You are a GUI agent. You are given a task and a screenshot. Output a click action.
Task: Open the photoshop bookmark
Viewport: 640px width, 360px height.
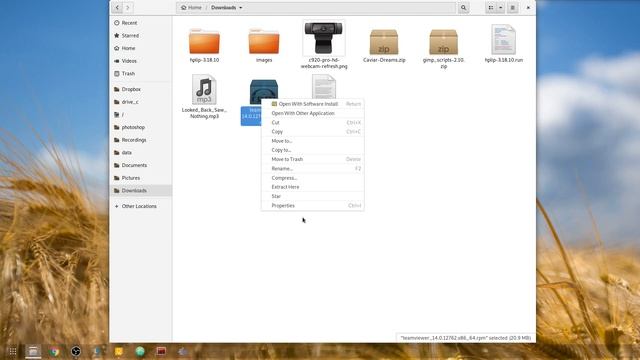click(140, 127)
